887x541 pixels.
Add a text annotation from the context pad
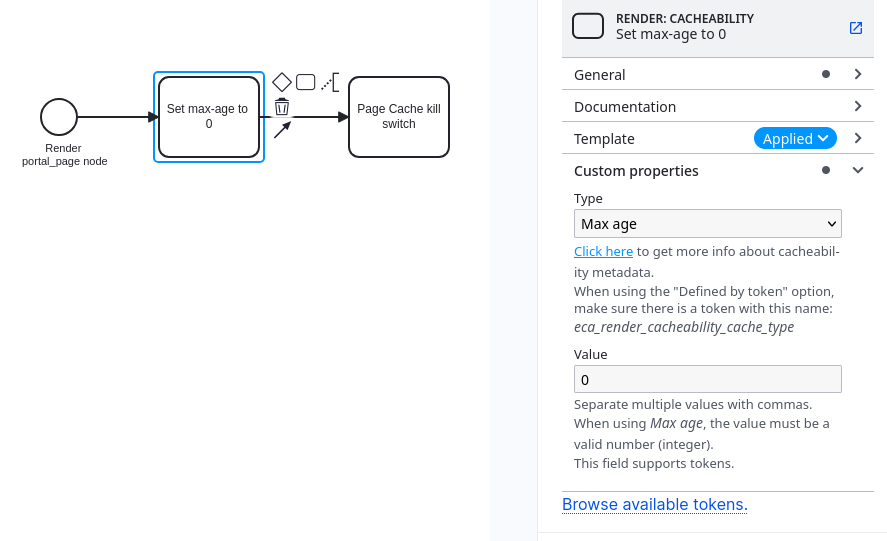click(330, 82)
